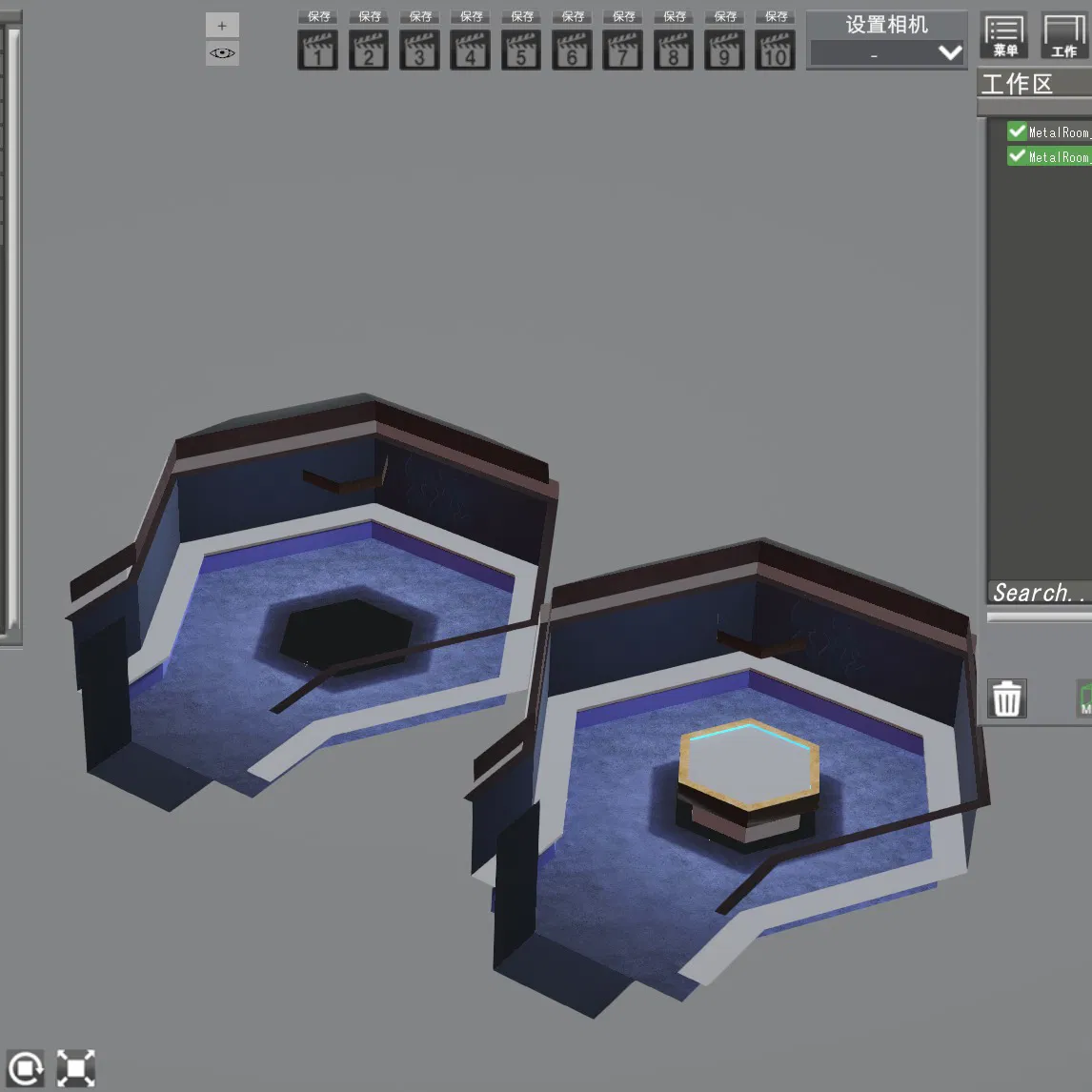
Task: Load camera slot 3 clapperboard
Action: 419,50
